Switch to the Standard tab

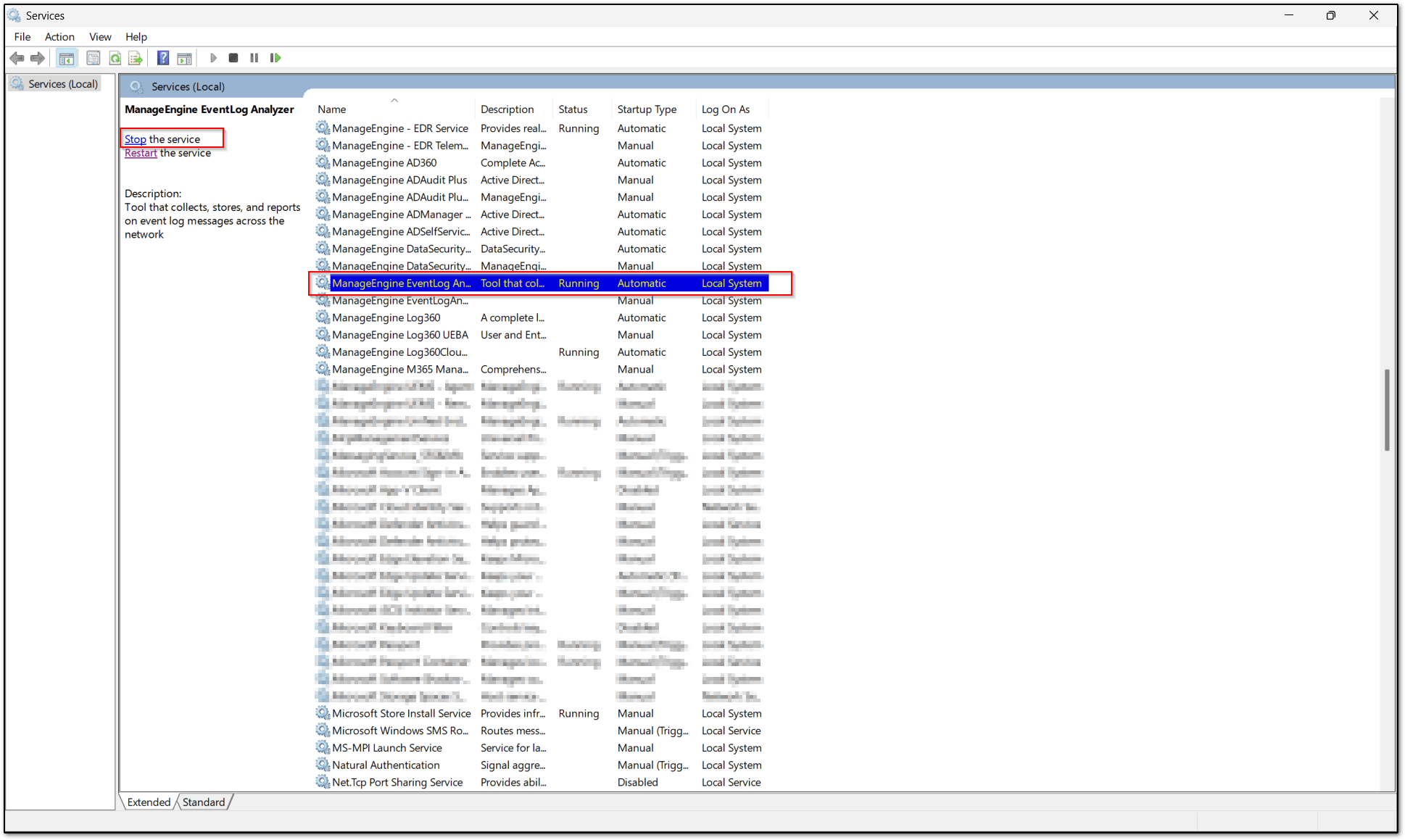coord(204,802)
